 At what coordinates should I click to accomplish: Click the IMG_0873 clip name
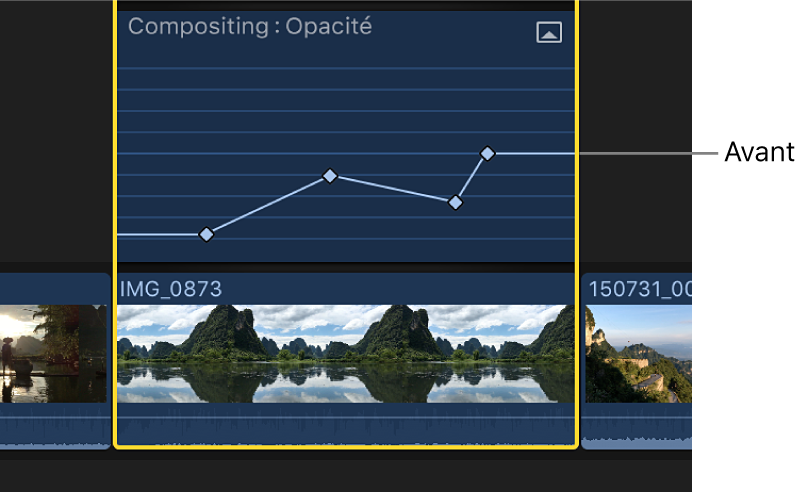pos(170,289)
